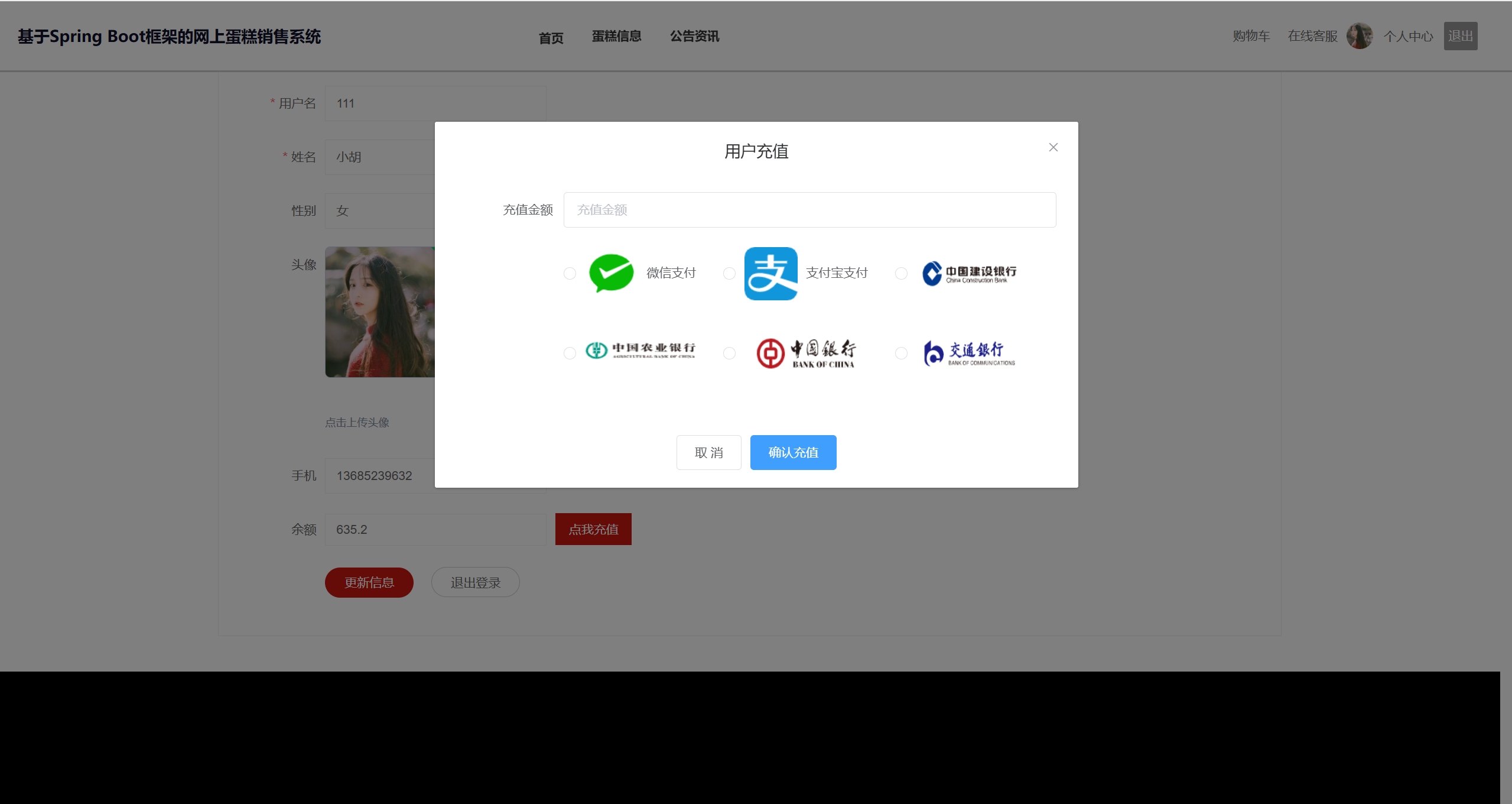
Task: Click the 点击上传头像 link
Action: coord(357,422)
